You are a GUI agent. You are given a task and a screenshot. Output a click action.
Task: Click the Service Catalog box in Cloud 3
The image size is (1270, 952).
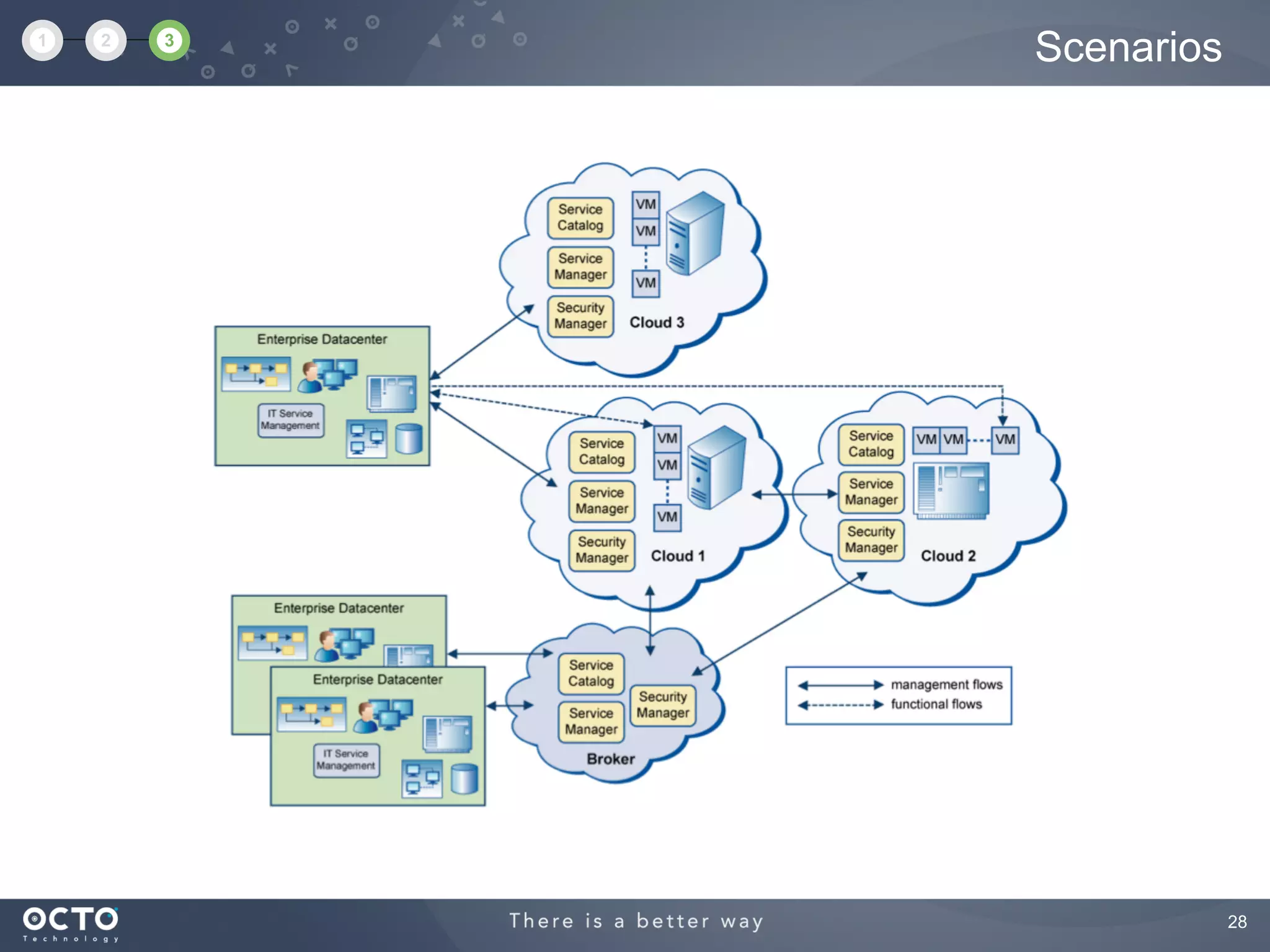(580, 218)
